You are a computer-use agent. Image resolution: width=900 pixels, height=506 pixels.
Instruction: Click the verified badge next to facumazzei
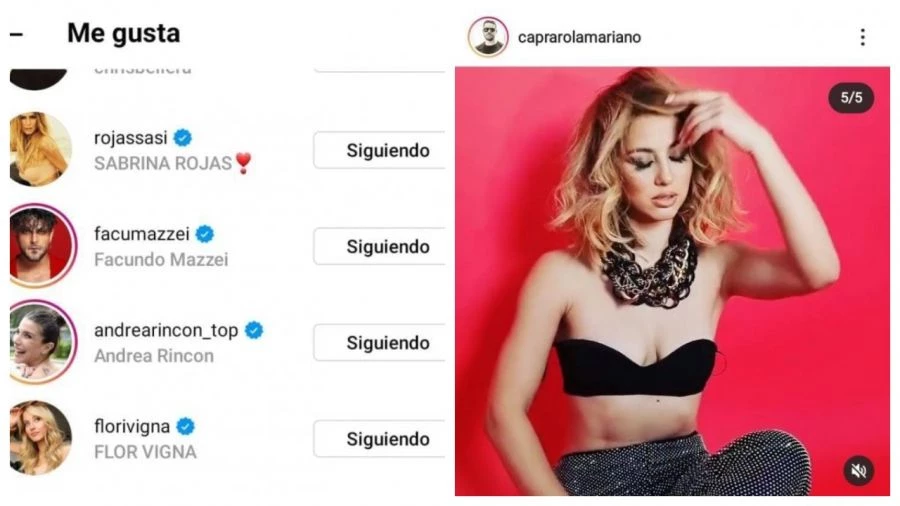click(x=205, y=234)
